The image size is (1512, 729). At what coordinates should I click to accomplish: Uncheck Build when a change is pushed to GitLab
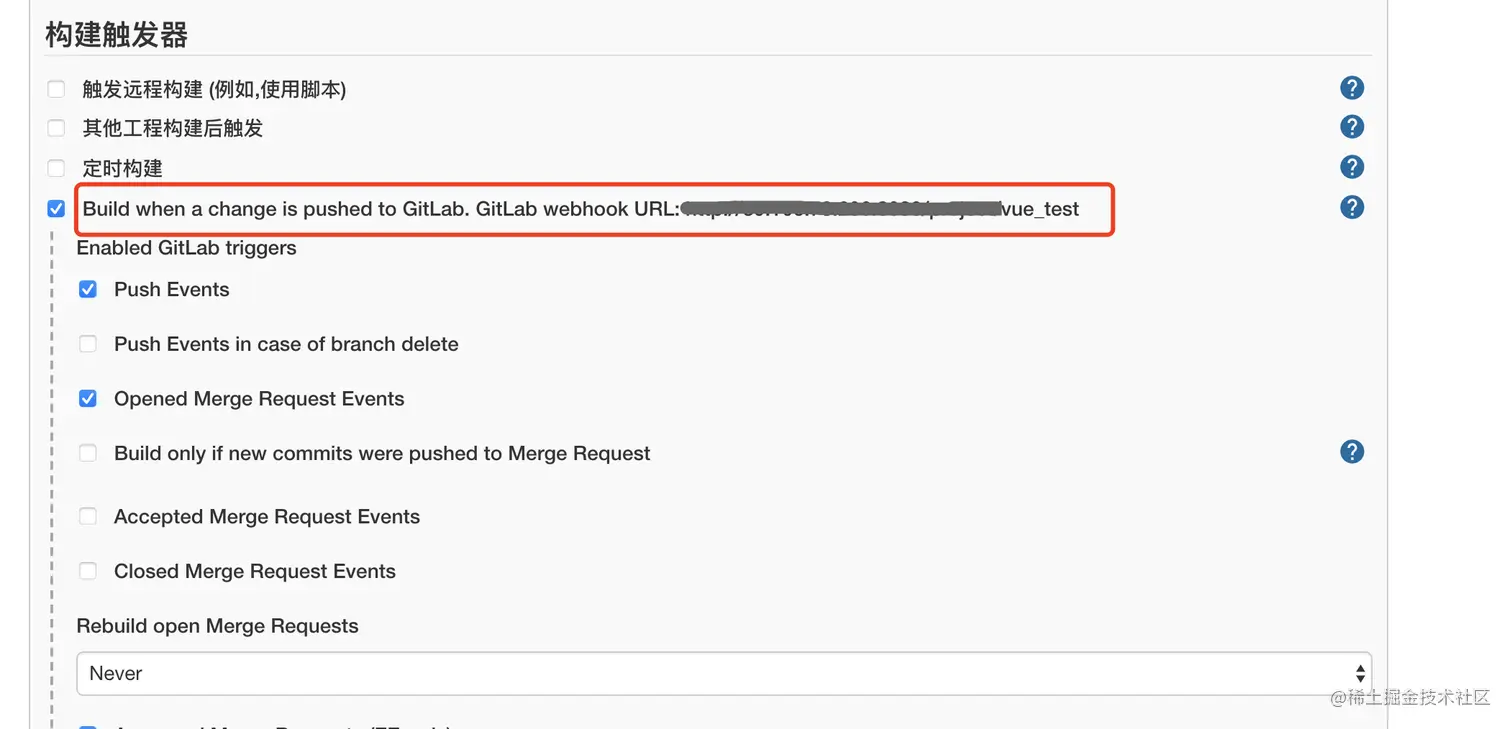[57, 209]
